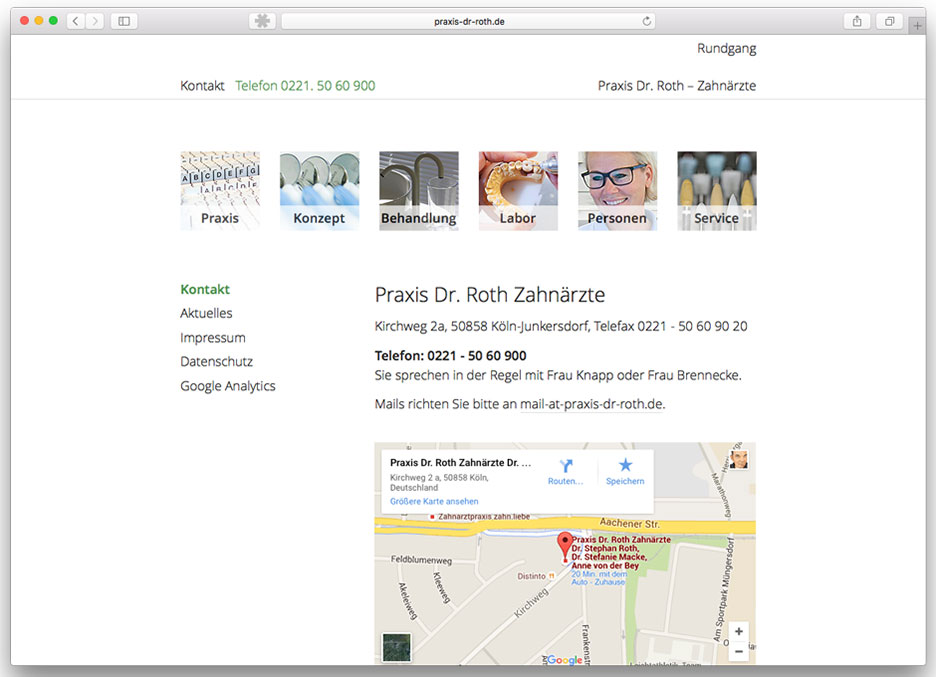This screenshot has width=936, height=677.
Task: Open the Rundgang link at top
Action: pos(726,48)
